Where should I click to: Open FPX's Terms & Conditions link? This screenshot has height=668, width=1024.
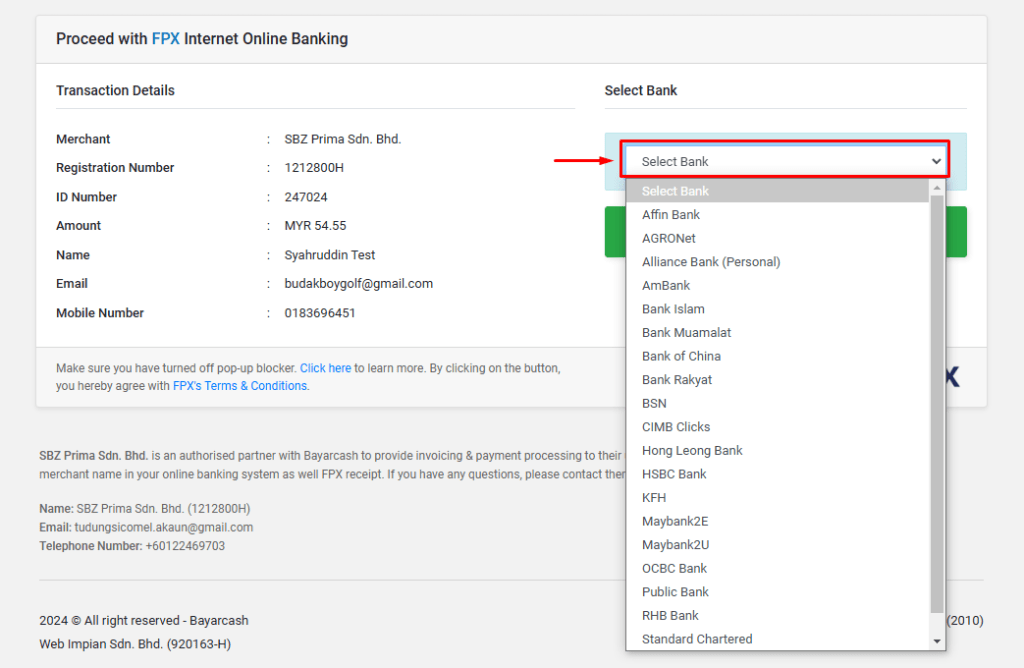(x=241, y=386)
